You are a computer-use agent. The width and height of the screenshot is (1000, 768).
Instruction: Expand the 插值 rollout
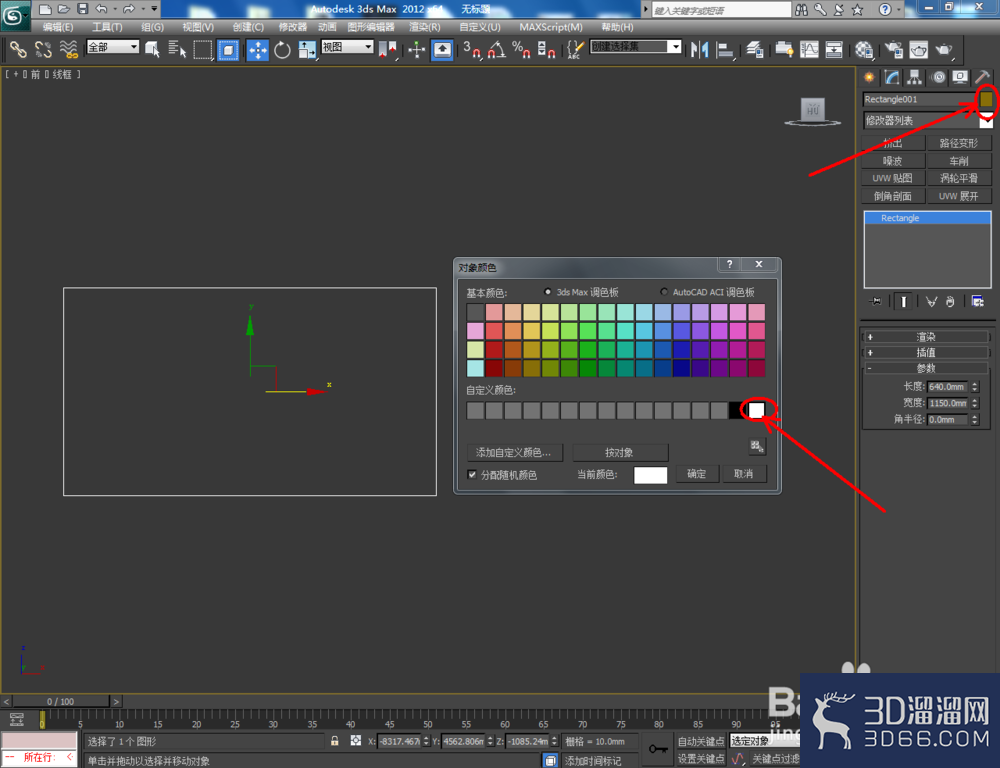pos(925,352)
